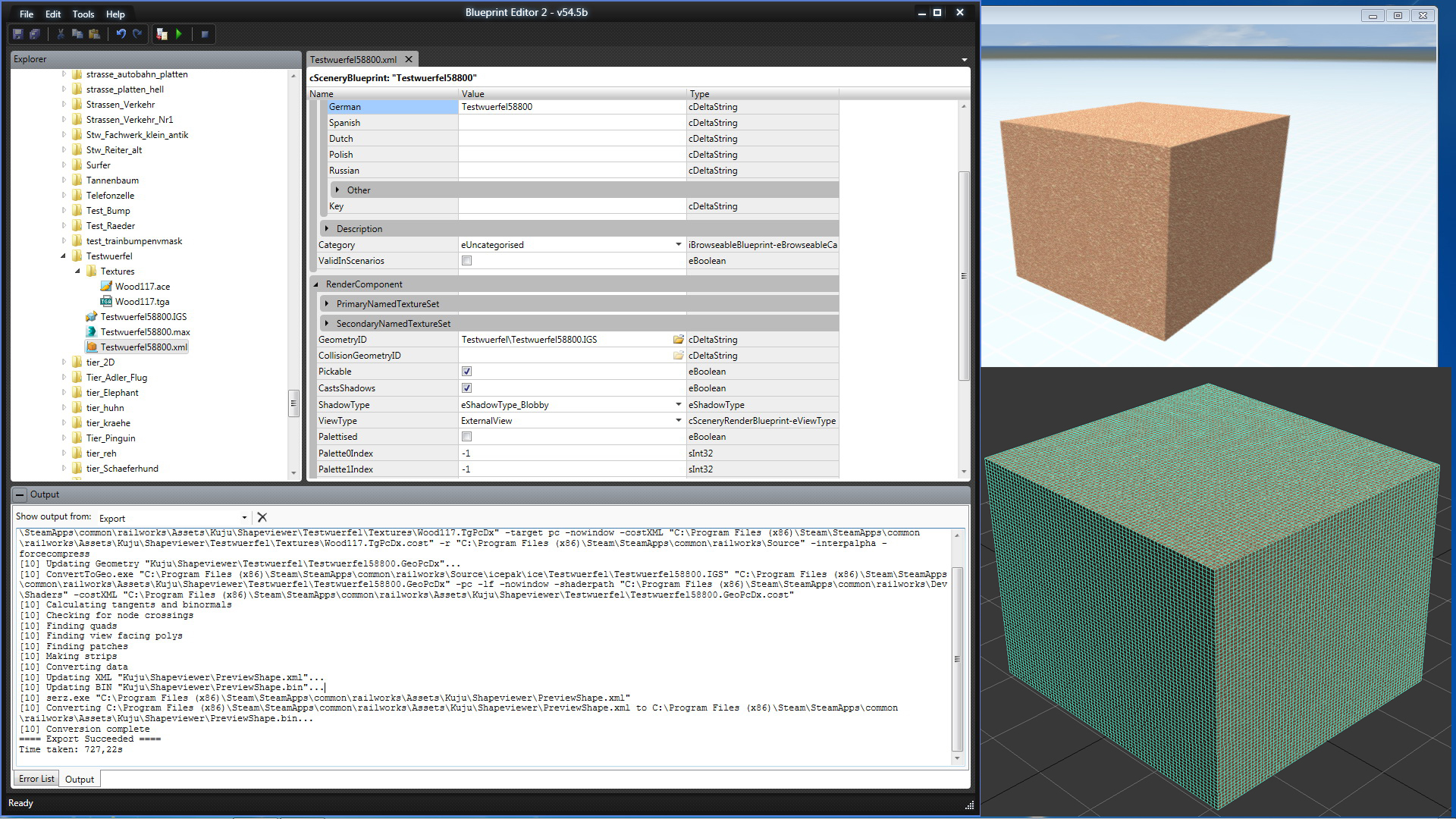Click the Paste clipboard icon
Image resolution: width=1456 pixels, height=819 pixels.
(x=94, y=34)
